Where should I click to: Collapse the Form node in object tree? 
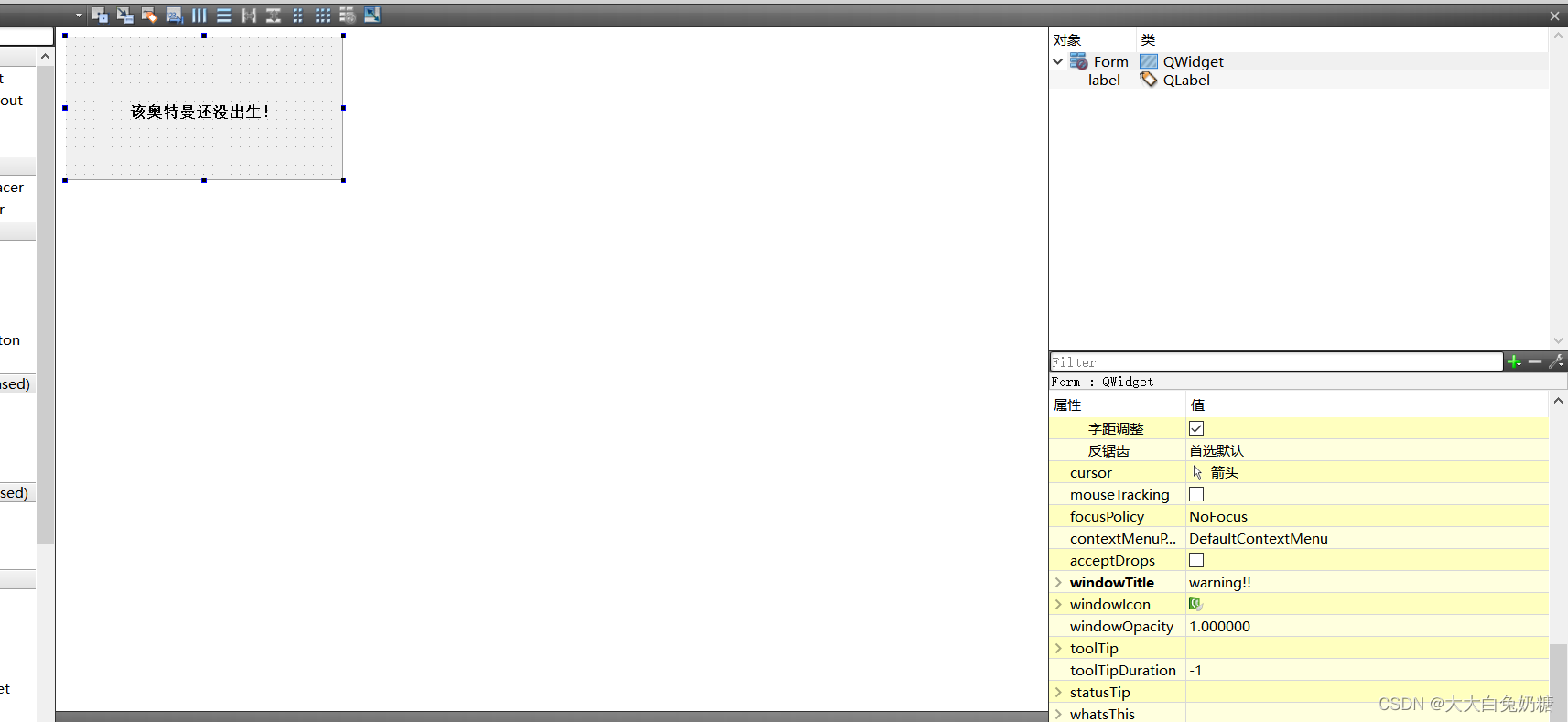[x=1058, y=61]
